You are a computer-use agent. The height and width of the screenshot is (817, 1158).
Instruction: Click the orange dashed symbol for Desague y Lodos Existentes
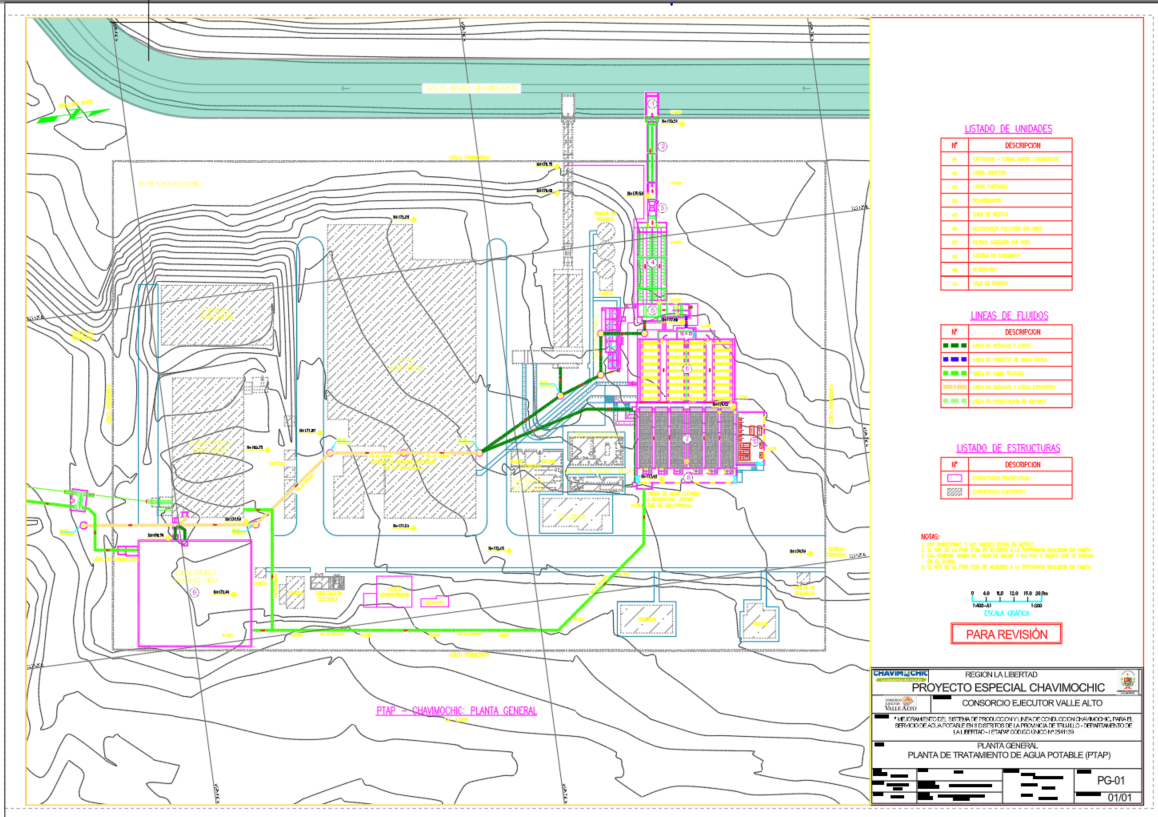coord(955,387)
